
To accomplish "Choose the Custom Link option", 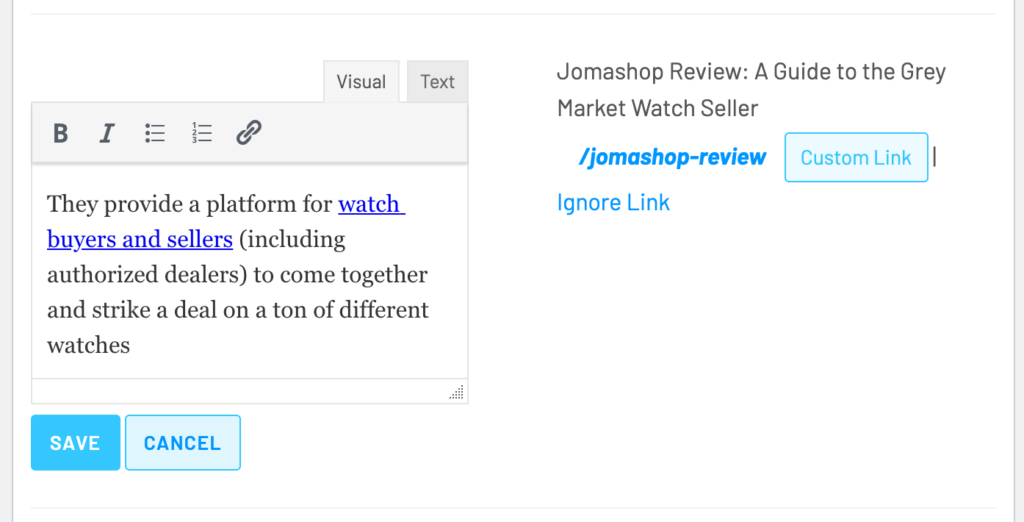I will tap(856, 157).
